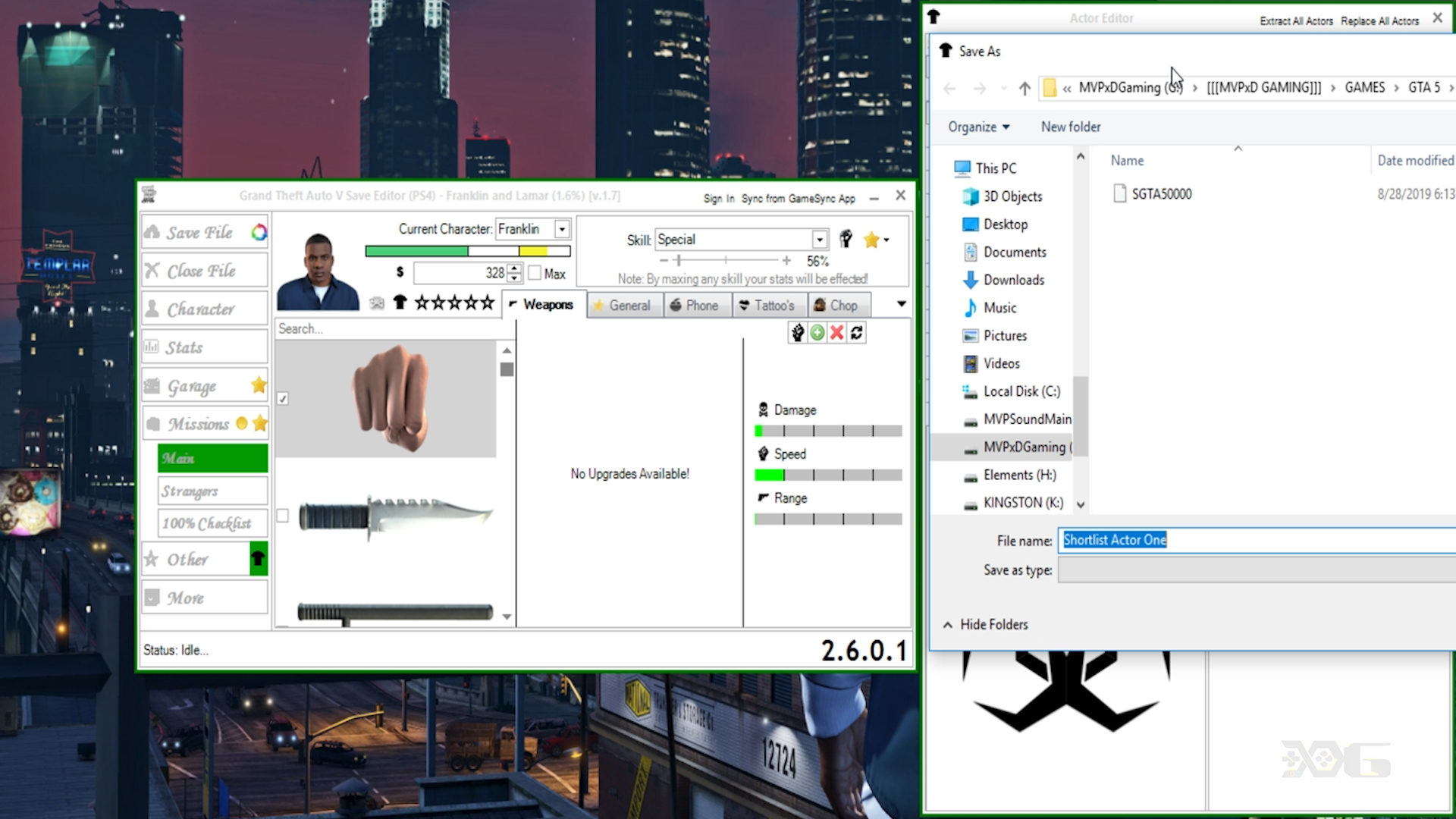The width and height of the screenshot is (1456, 819).
Task: Open the tabs overflow dropdown arrow
Action: (901, 304)
